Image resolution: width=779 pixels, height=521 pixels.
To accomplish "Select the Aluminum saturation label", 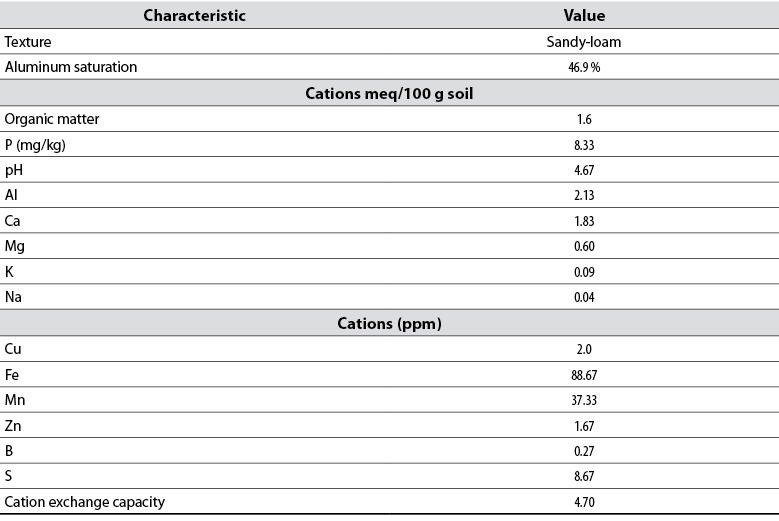I will [x=71, y=67].
